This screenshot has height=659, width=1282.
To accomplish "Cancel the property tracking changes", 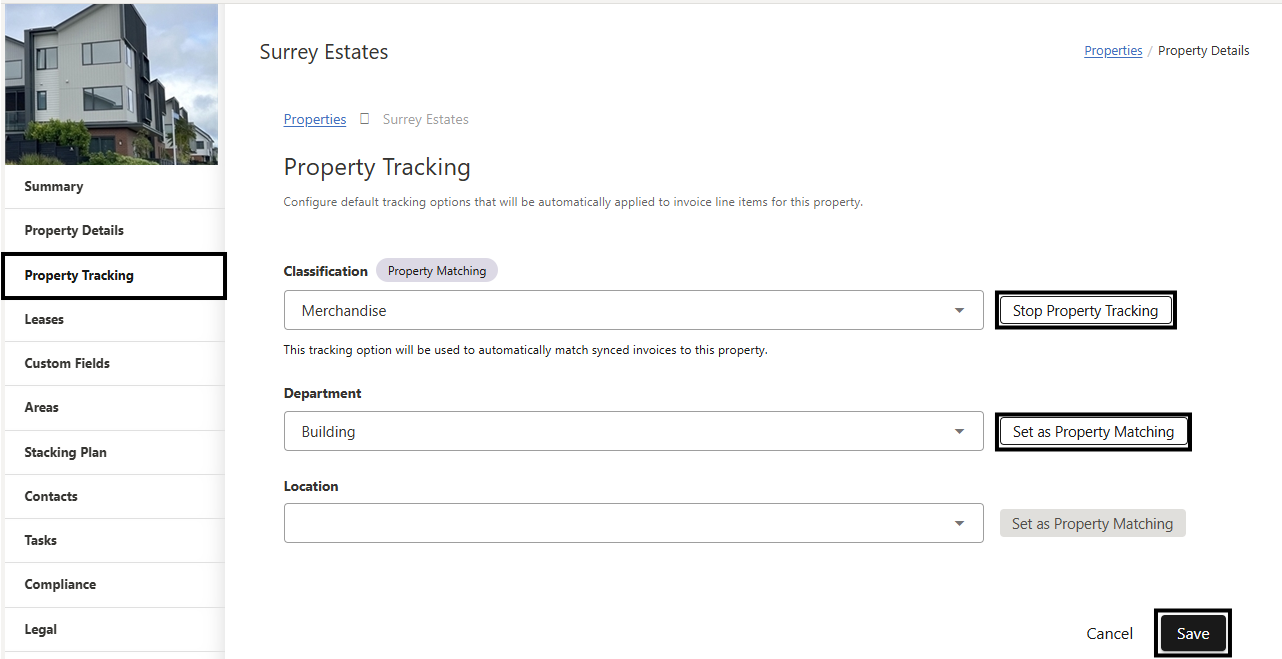I will click(x=1110, y=633).
